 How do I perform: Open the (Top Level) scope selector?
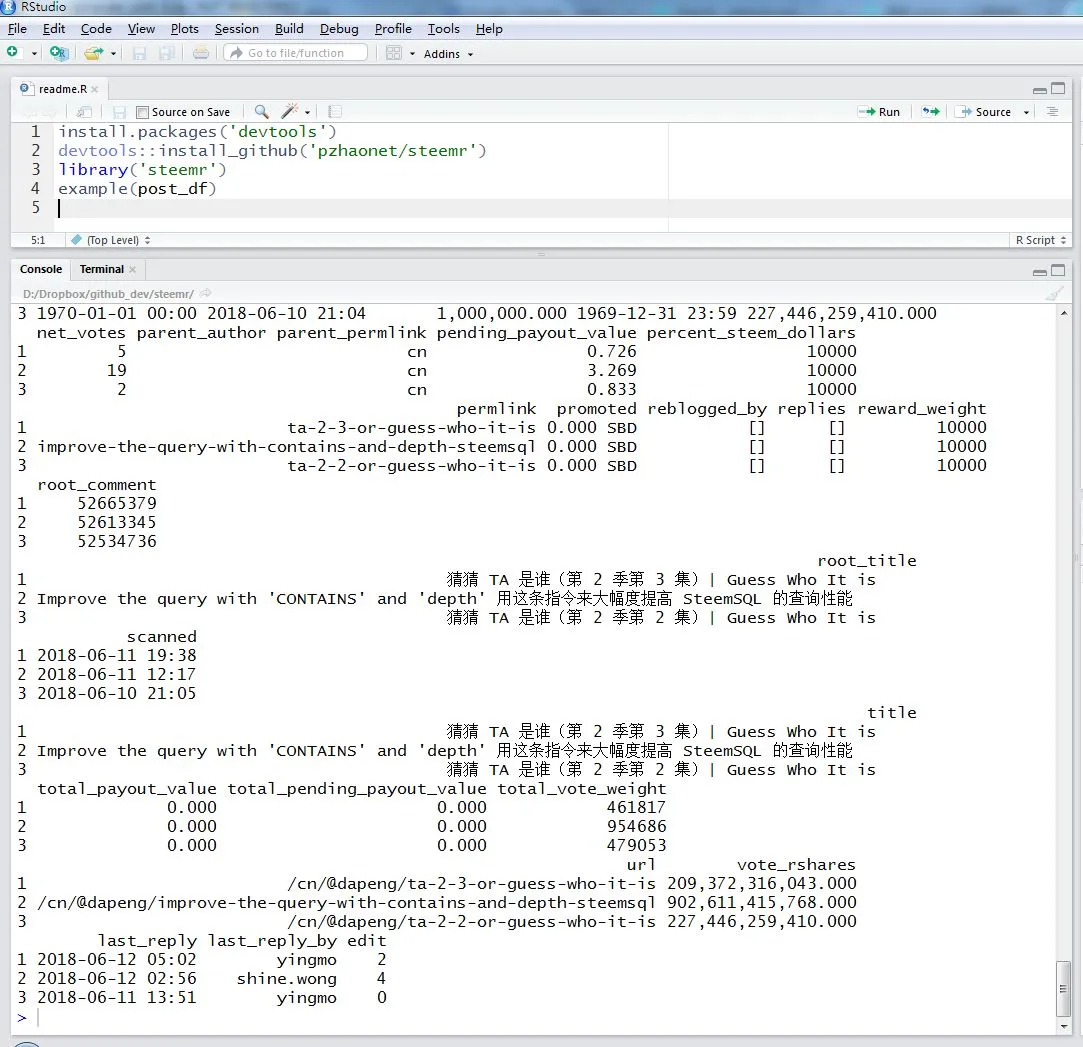tap(111, 240)
